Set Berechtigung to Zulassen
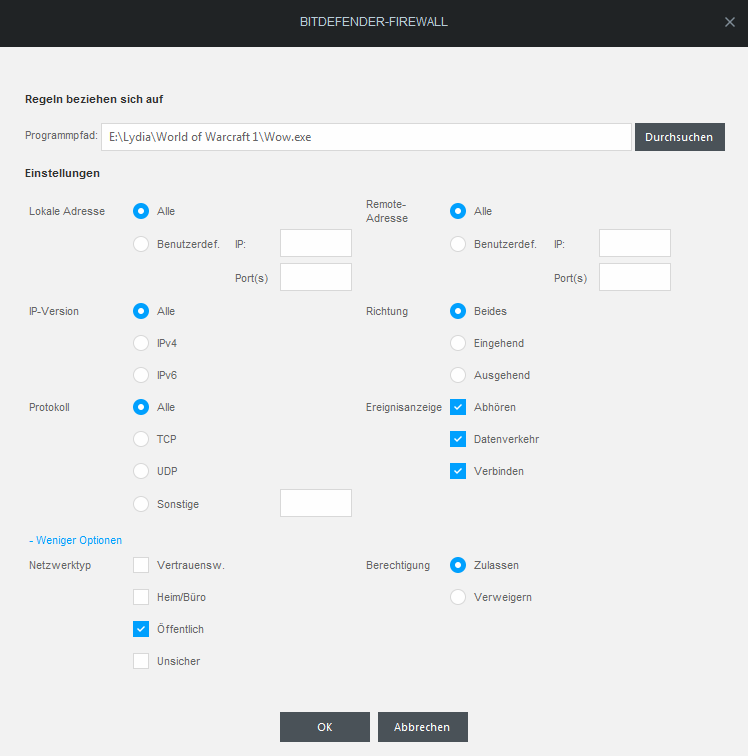This screenshot has width=748, height=756. [458, 565]
